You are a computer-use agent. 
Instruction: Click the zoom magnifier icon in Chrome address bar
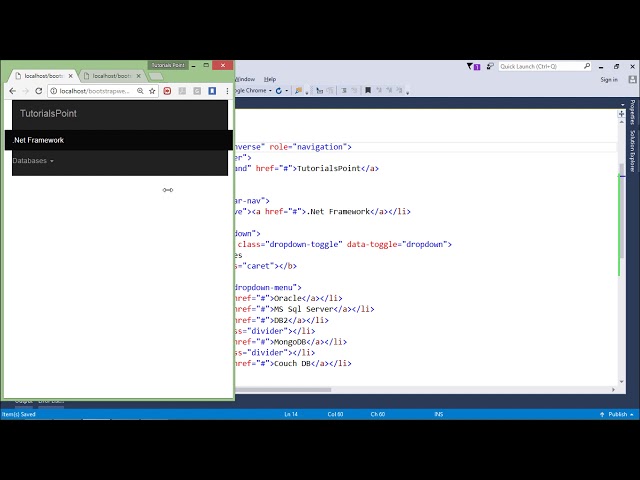pyautogui.click(x=140, y=91)
